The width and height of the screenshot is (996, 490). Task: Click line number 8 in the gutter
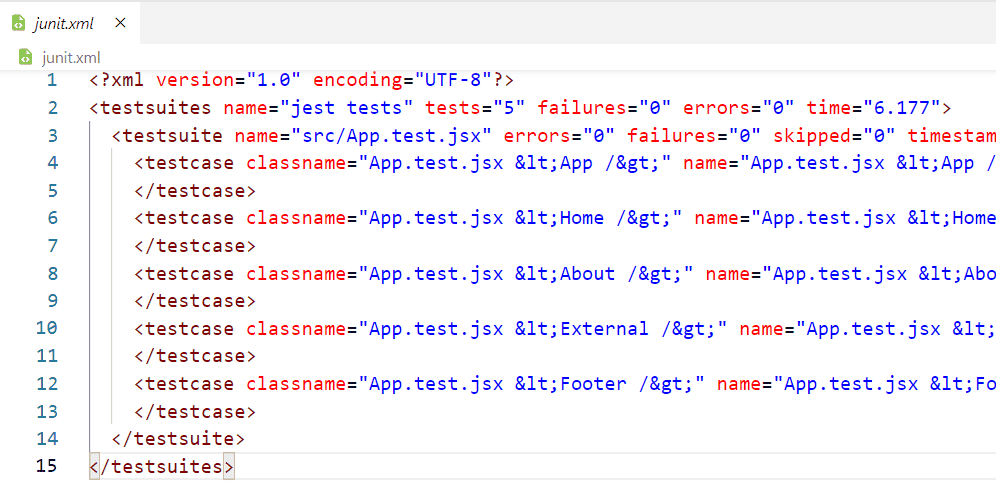point(51,273)
